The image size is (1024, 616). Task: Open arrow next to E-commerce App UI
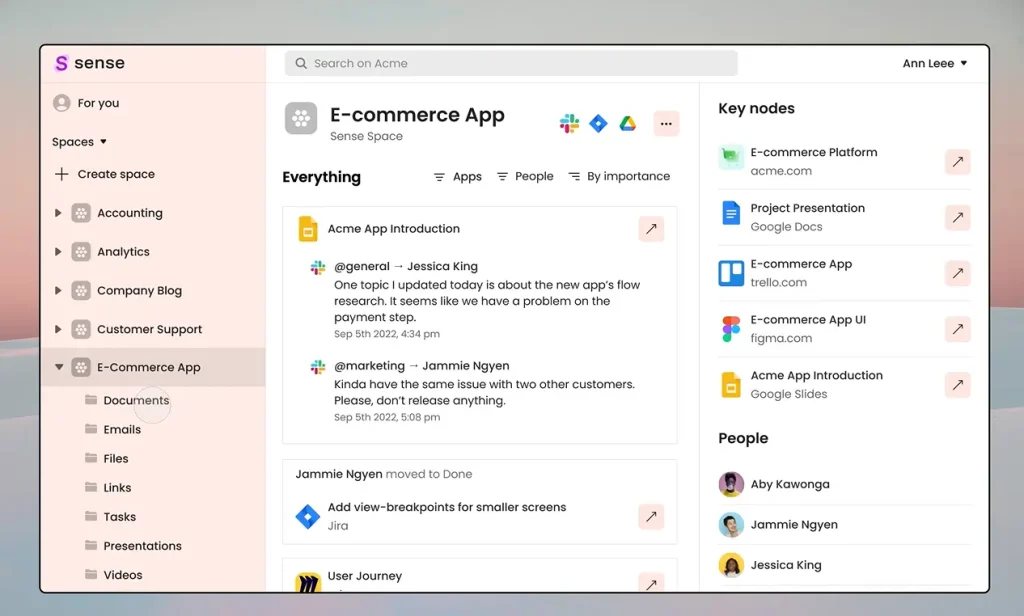957,329
